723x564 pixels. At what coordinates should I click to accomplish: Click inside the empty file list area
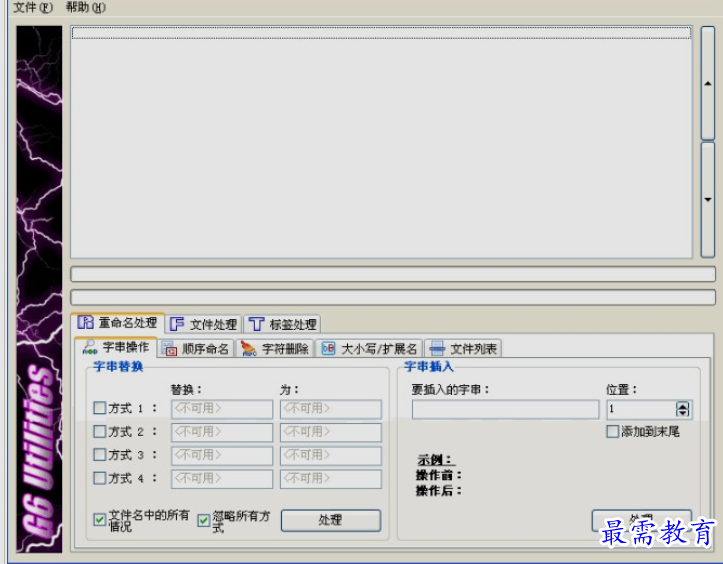pos(381,142)
